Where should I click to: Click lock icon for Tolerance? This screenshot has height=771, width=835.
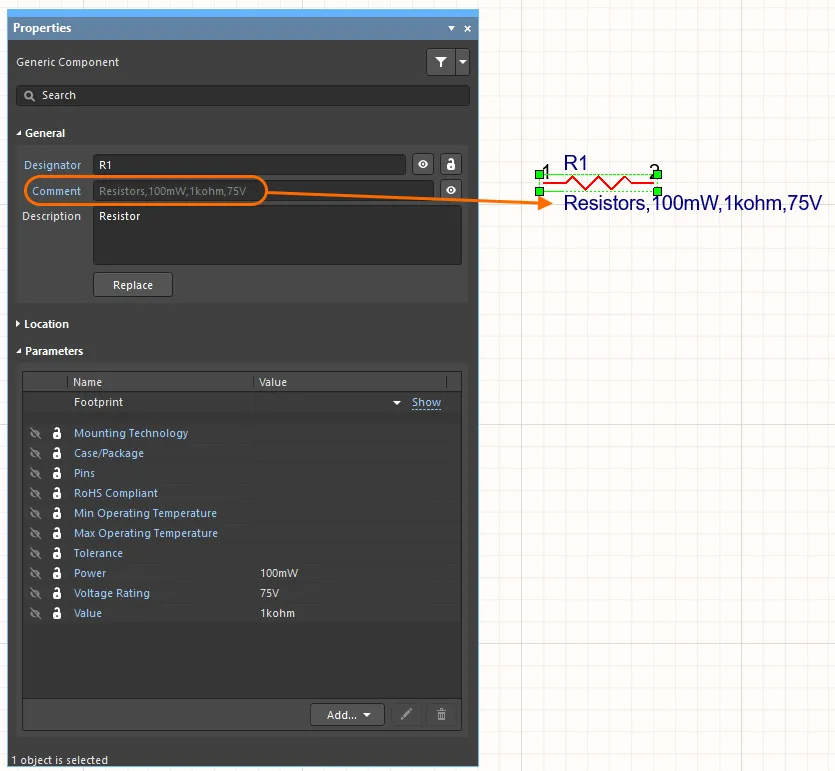57,553
